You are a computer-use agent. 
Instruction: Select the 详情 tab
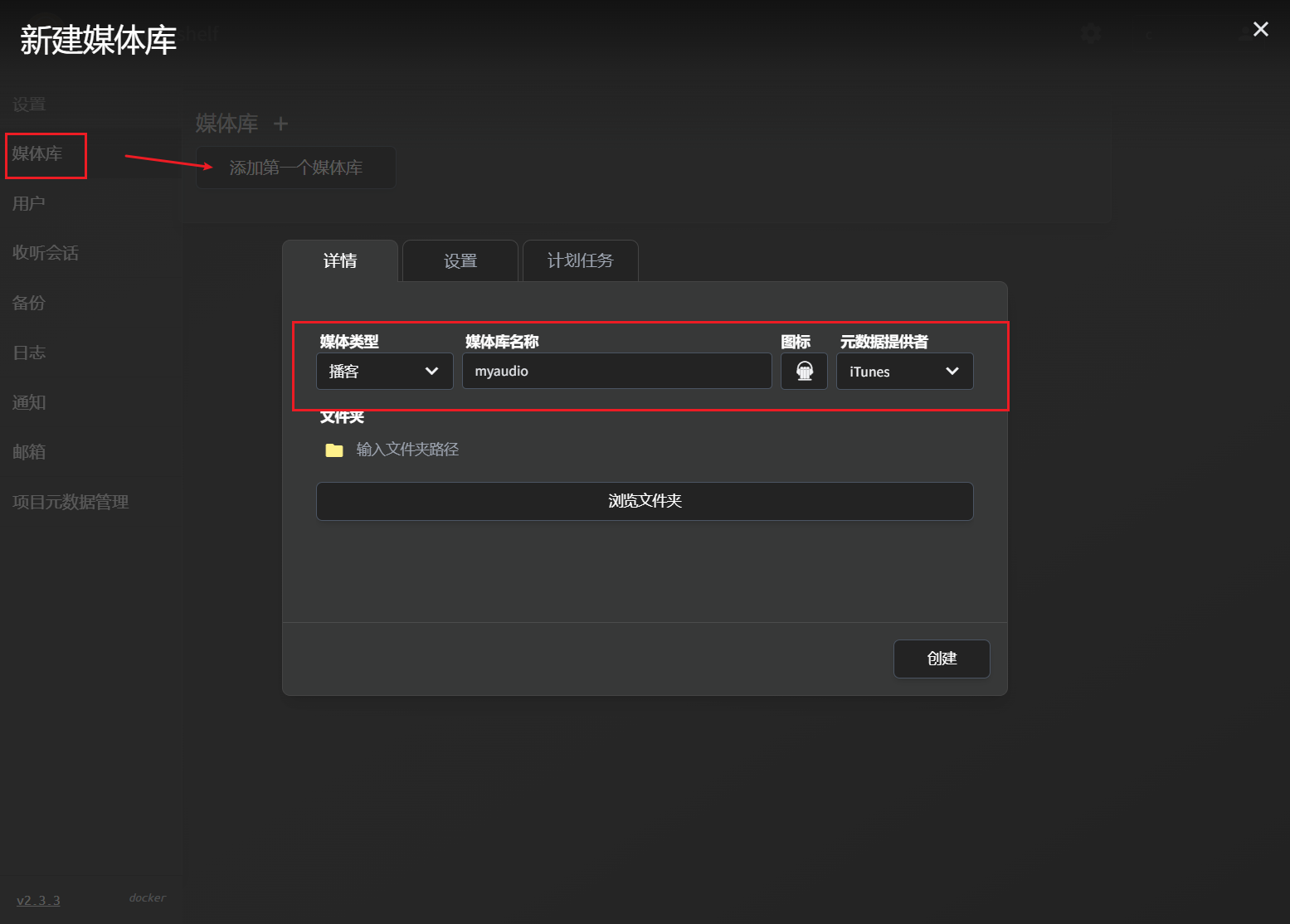(x=340, y=261)
